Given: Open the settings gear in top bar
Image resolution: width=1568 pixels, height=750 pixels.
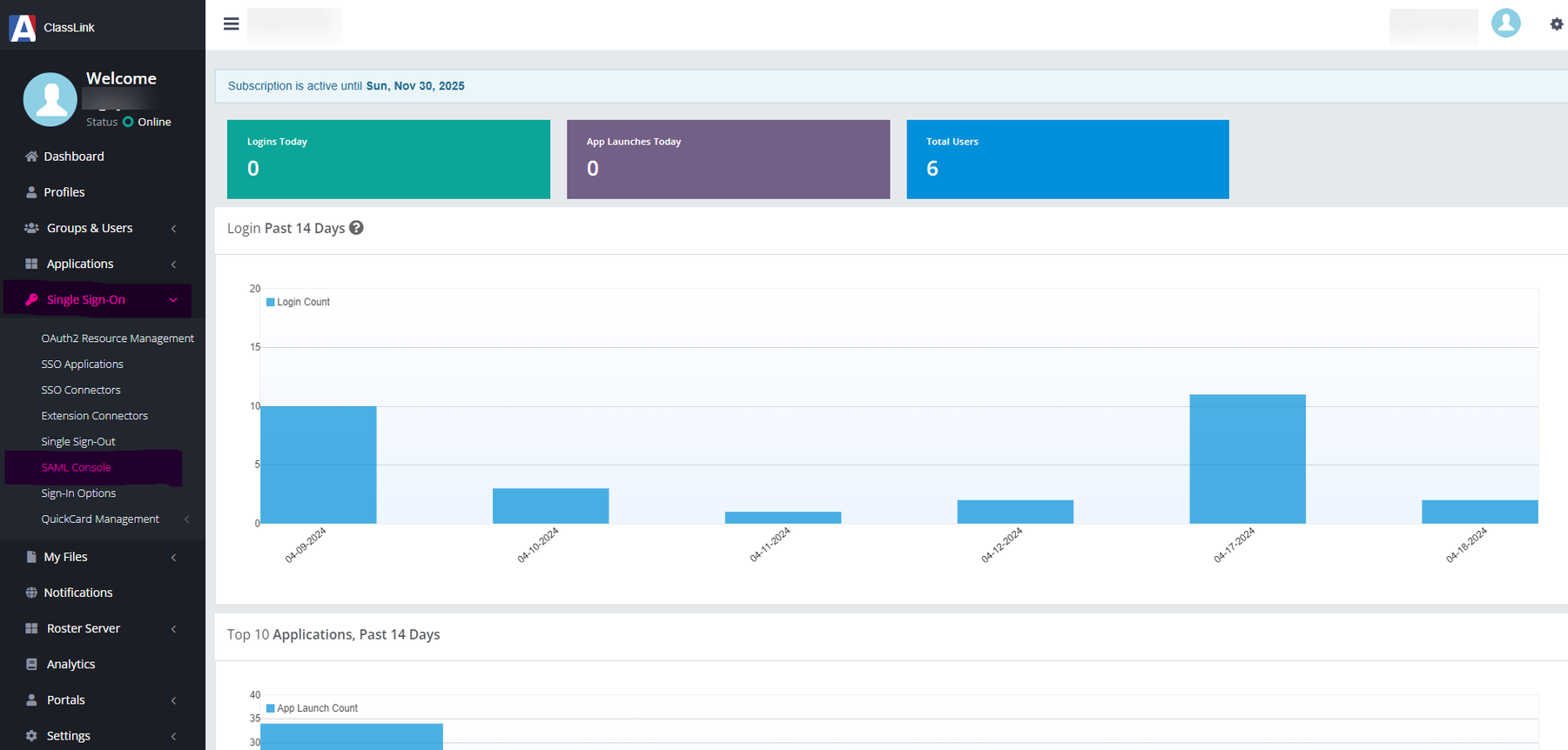Looking at the screenshot, I should click(x=1556, y=24).
